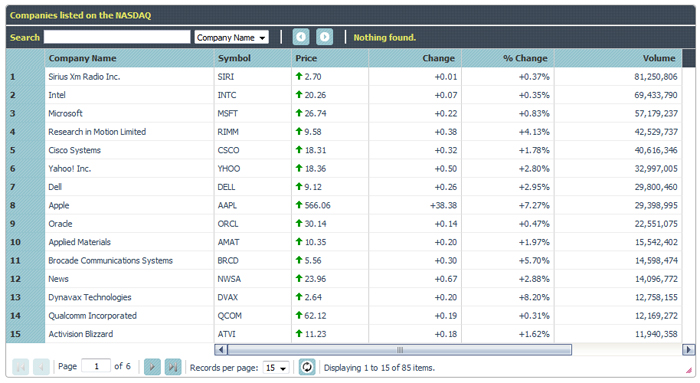Click the search previous result arrow icon
700x383 pixels.
301,37
